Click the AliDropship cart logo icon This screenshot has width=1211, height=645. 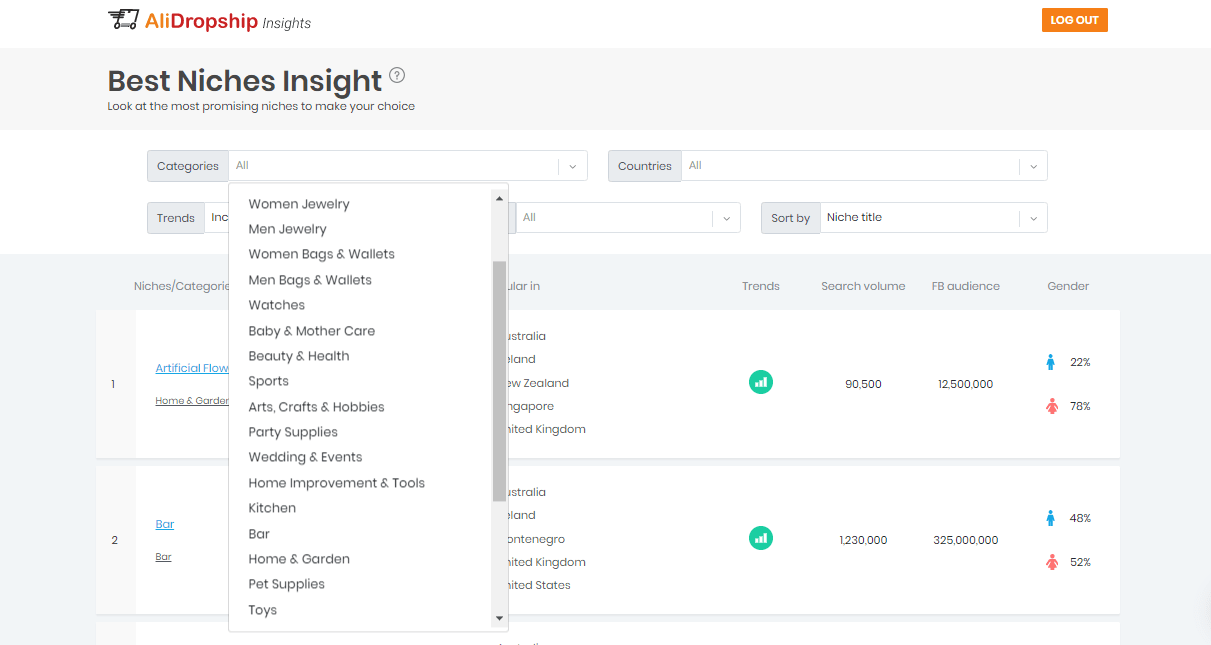[123, 20]
